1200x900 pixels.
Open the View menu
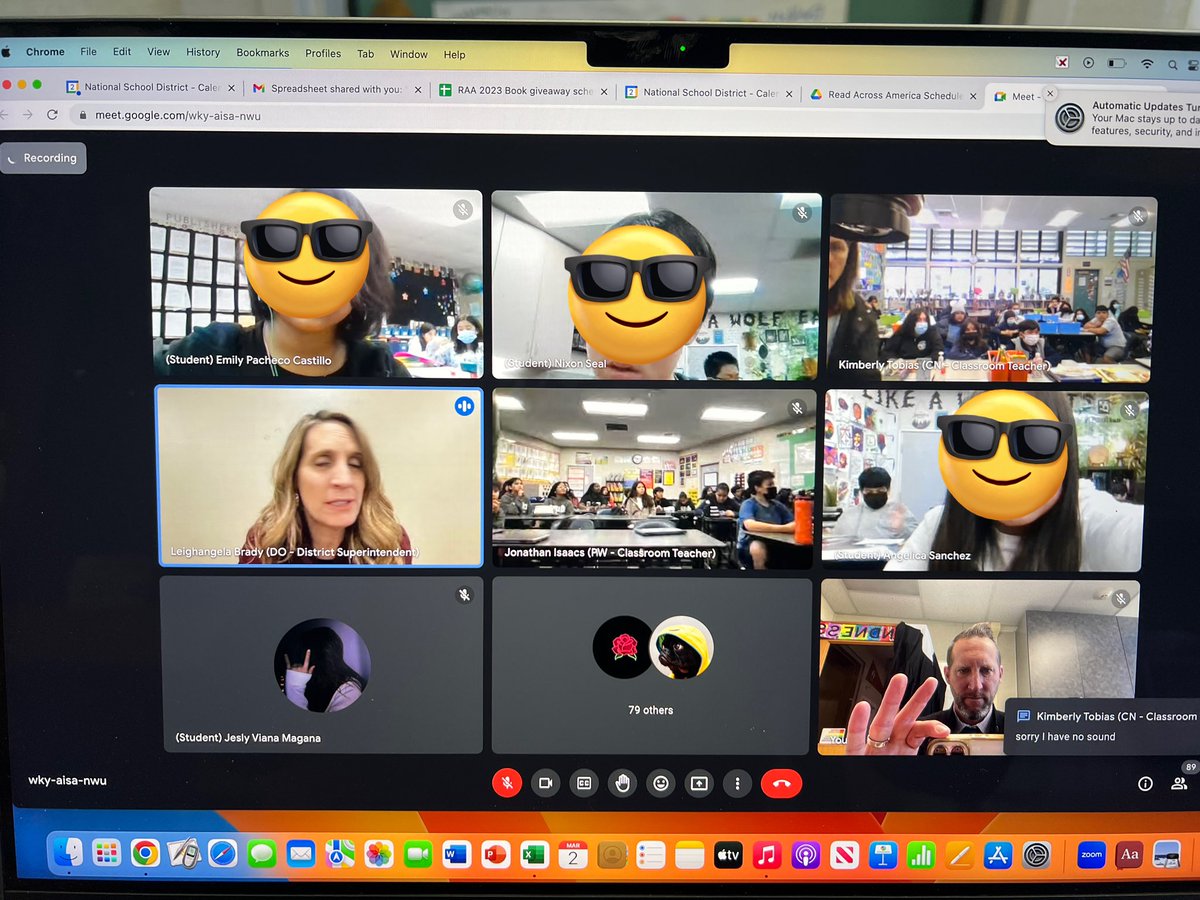(x=159, y=52)
